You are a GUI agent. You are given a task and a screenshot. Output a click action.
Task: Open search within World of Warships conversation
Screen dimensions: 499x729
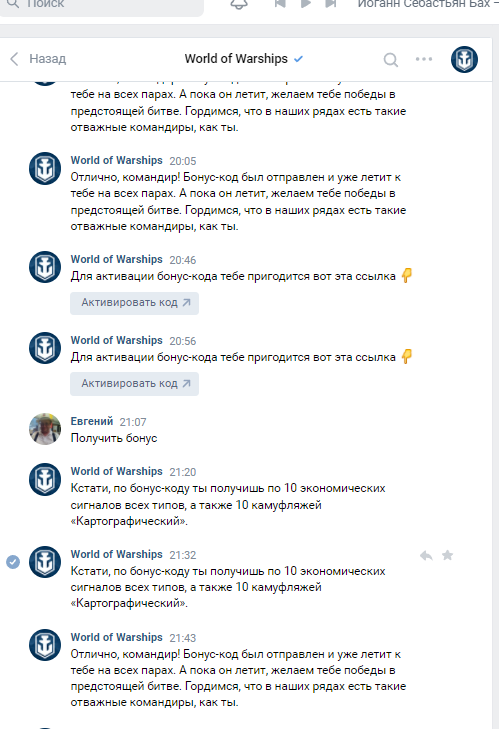tap(391, 60)
